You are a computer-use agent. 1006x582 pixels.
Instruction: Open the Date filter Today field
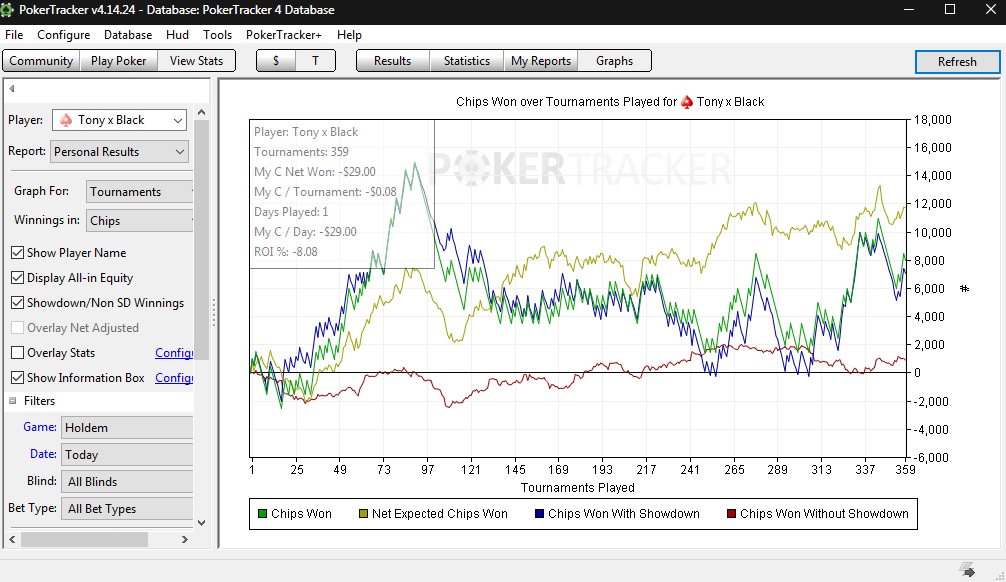(127, 455)
